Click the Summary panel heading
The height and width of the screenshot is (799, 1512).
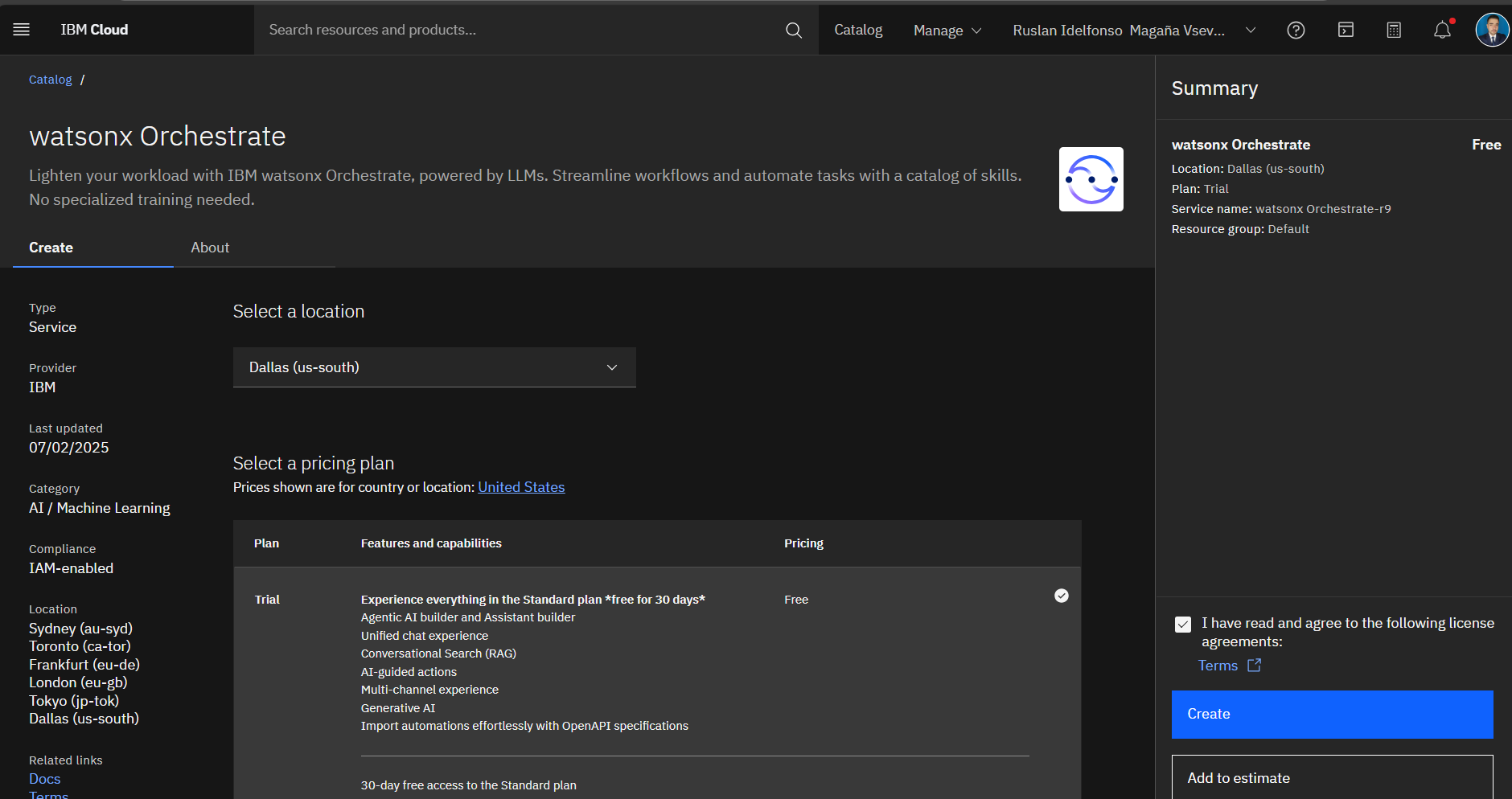pyautogui.click(x=1214, y=88)
